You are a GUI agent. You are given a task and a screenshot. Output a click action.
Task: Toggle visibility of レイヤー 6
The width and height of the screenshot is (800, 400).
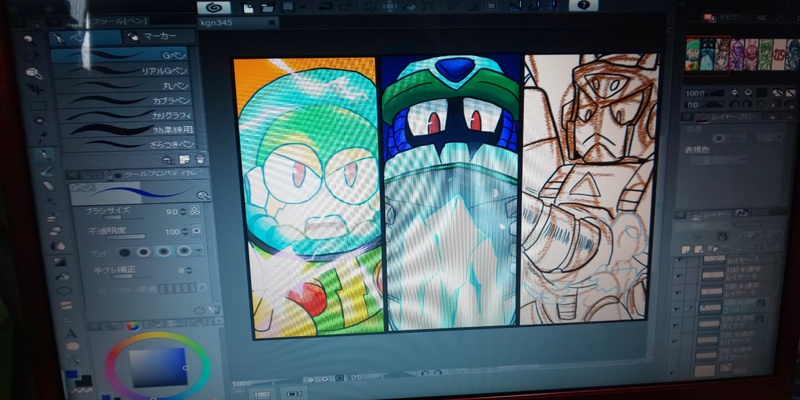tap(678, 274)
